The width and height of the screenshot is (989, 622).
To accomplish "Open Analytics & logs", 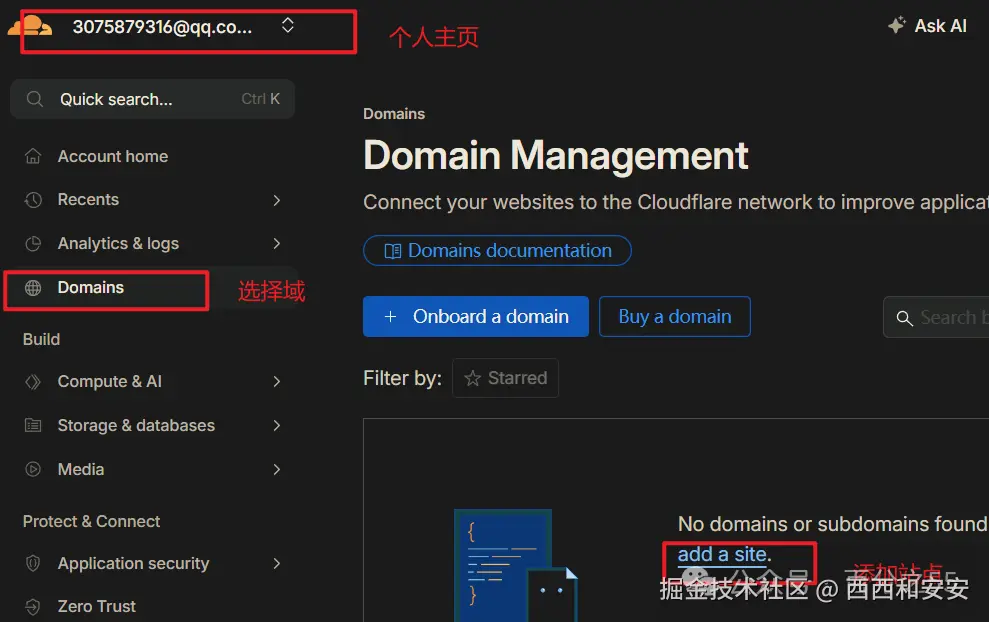I will click(x=118, y=244).
